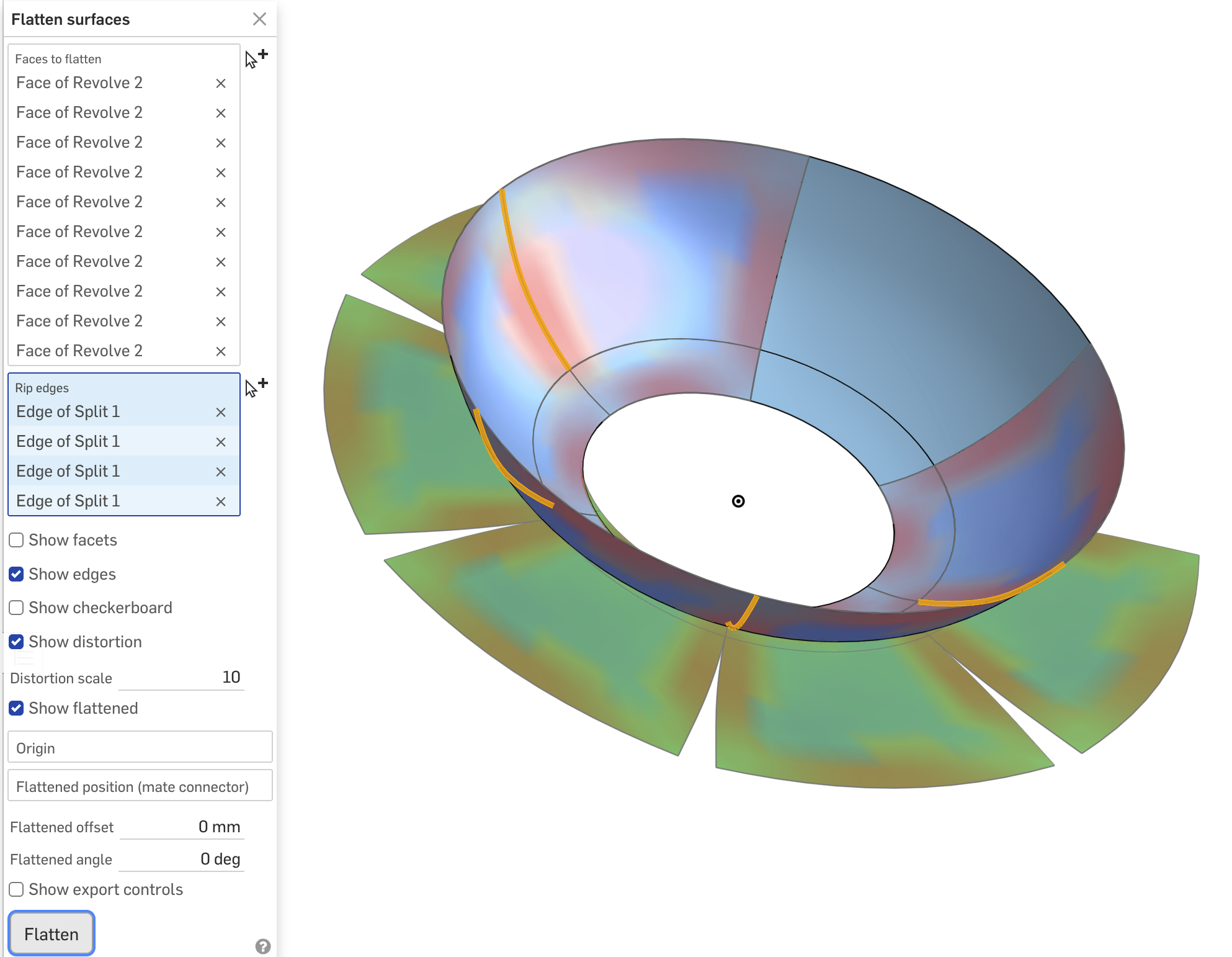Open help via the question mark icon

(263, 946)
